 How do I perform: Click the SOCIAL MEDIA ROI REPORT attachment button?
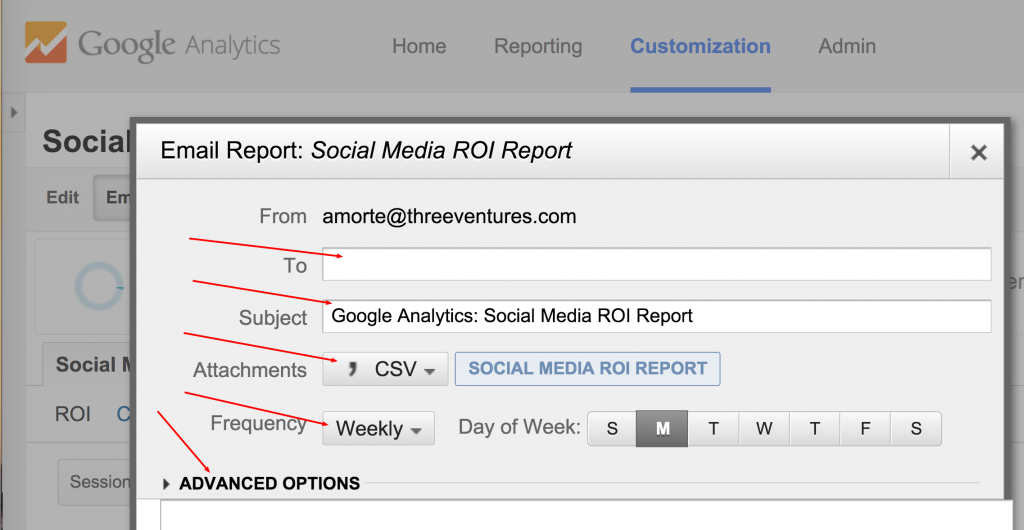tap(588, 369)
